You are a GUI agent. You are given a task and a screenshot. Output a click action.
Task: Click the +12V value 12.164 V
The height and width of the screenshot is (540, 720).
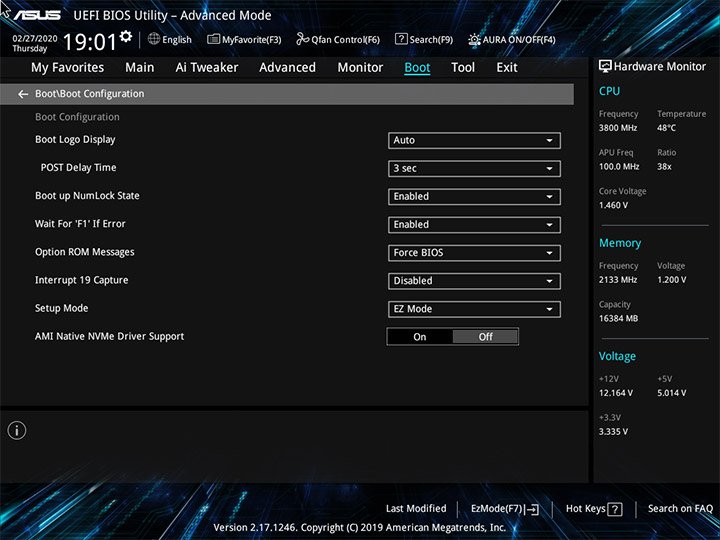(x=615, y=393)
